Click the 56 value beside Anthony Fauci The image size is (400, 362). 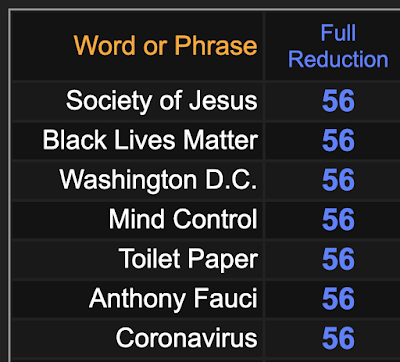(338, 298)
